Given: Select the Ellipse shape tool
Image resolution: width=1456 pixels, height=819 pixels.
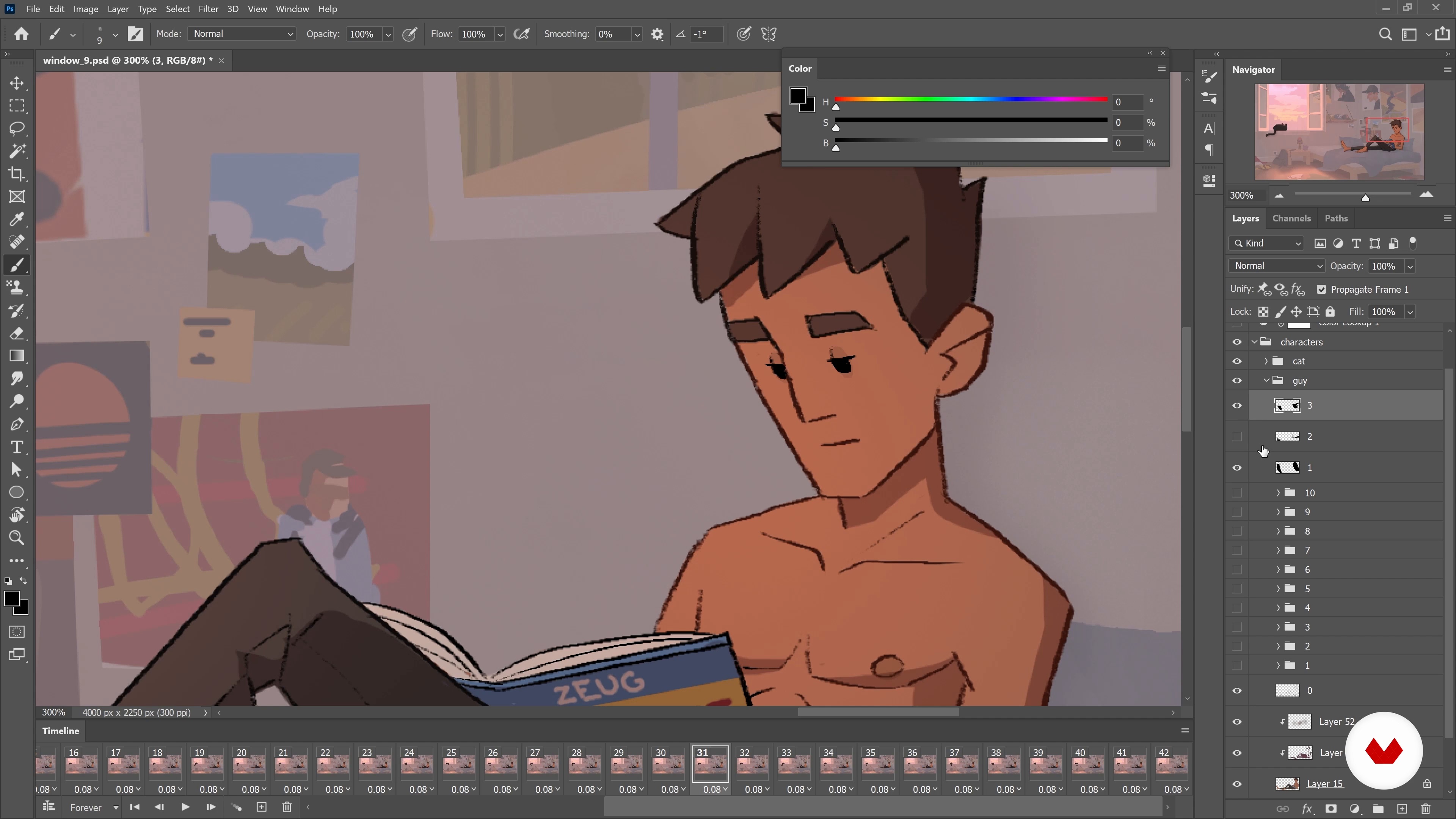Looking at the screenshot, I should [17, 492].
